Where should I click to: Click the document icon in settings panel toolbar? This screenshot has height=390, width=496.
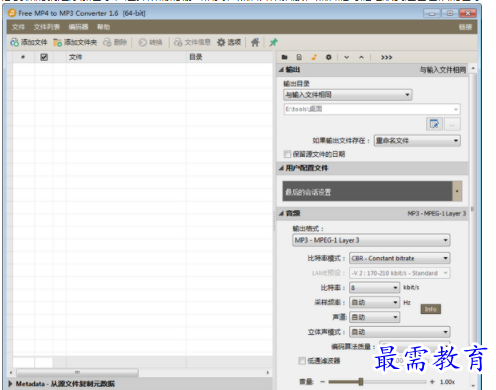pos(299,57)
